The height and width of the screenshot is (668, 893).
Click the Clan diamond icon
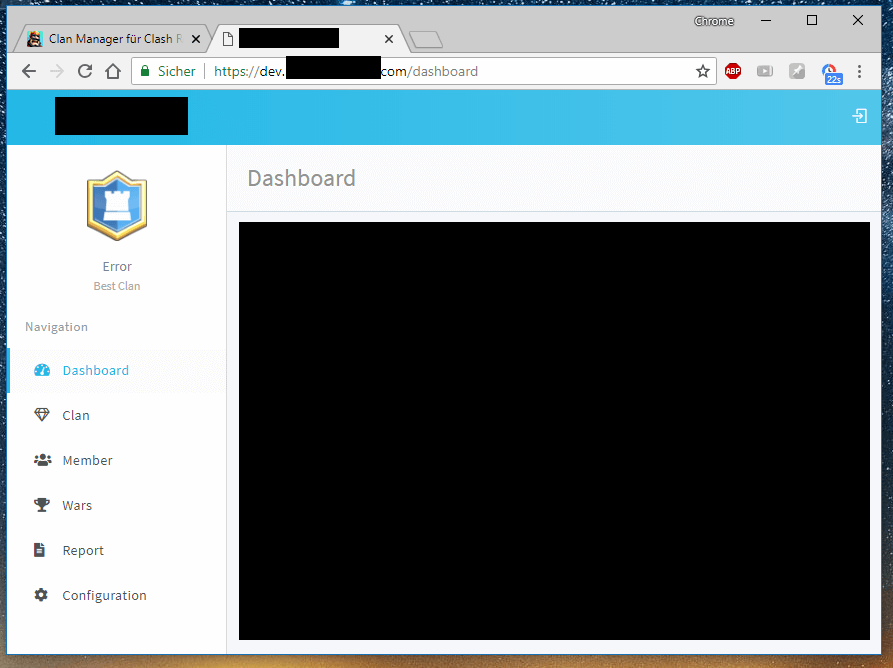41,415
